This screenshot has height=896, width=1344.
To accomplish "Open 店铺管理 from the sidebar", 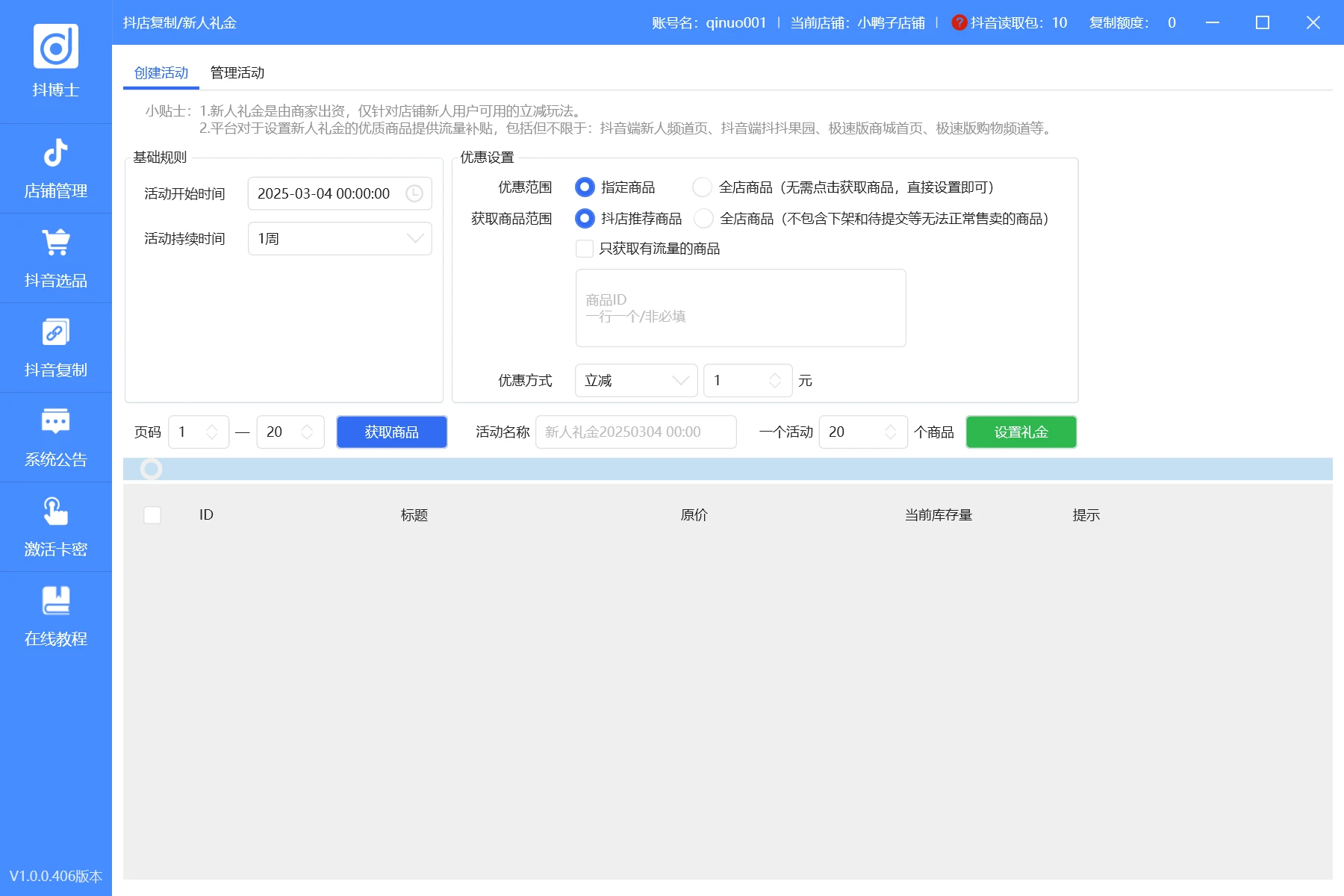I will [56, 169].
